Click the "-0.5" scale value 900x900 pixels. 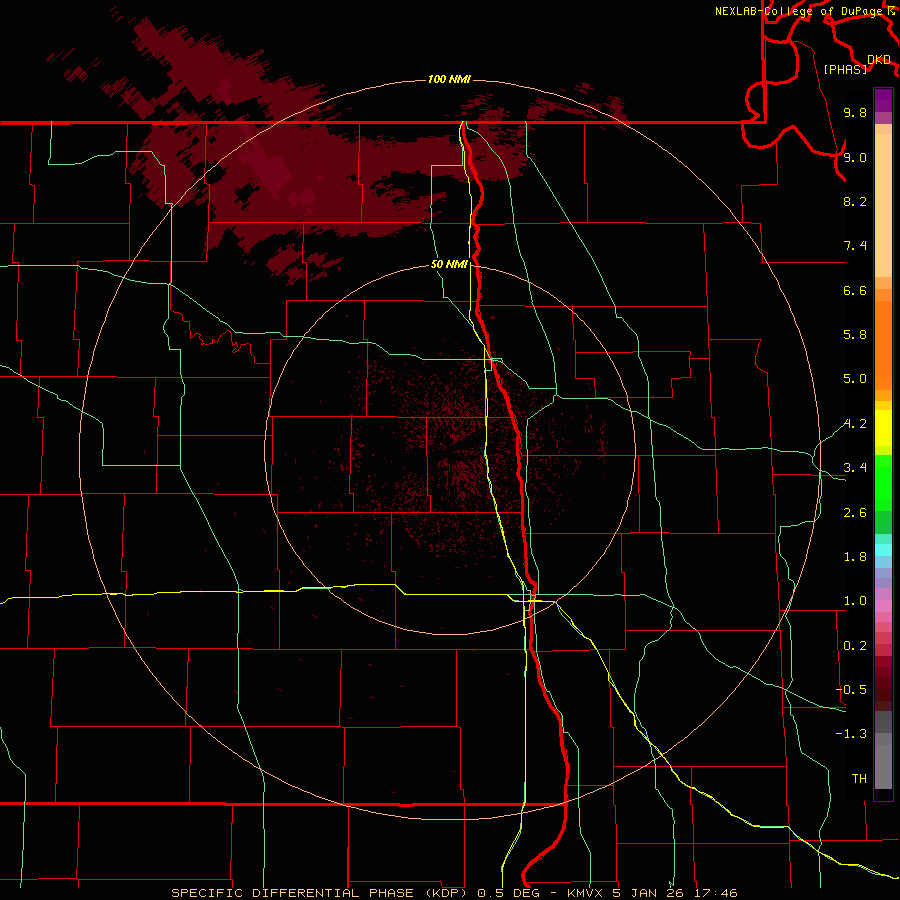click(x=851, y=689)
